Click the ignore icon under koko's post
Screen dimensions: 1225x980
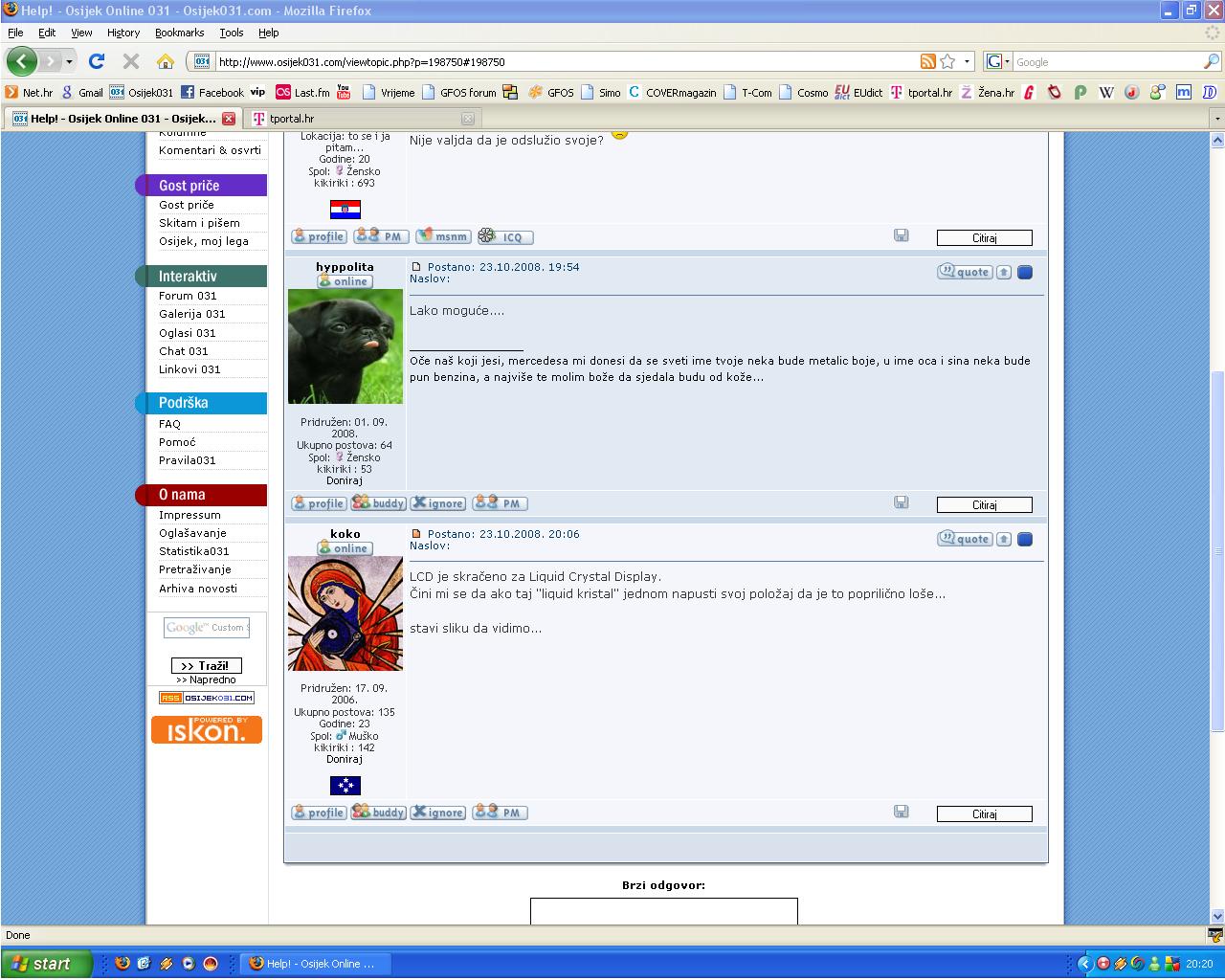tap(437, 812)
